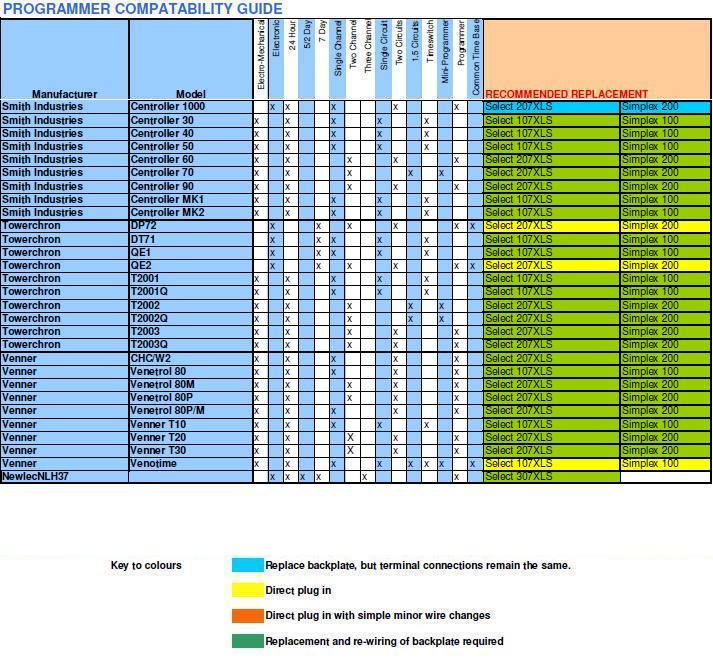Click the Programmer Compatability Guide title
The width and height of the screenshot is (713, 664).
tap(142, 9)
